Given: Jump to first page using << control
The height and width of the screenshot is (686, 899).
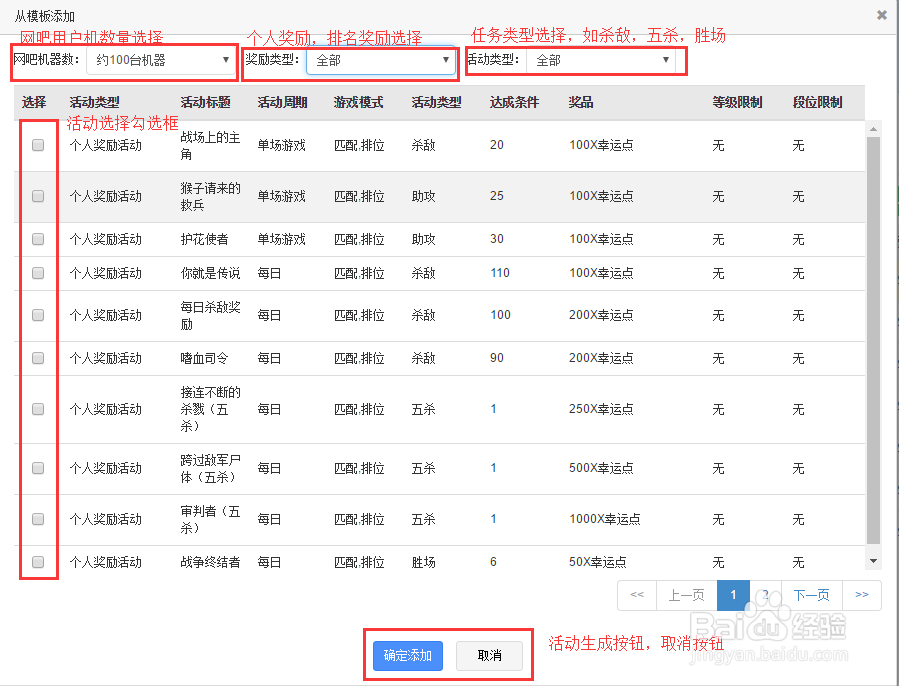Looking at the screenshot, I should [x=637, y=595].
